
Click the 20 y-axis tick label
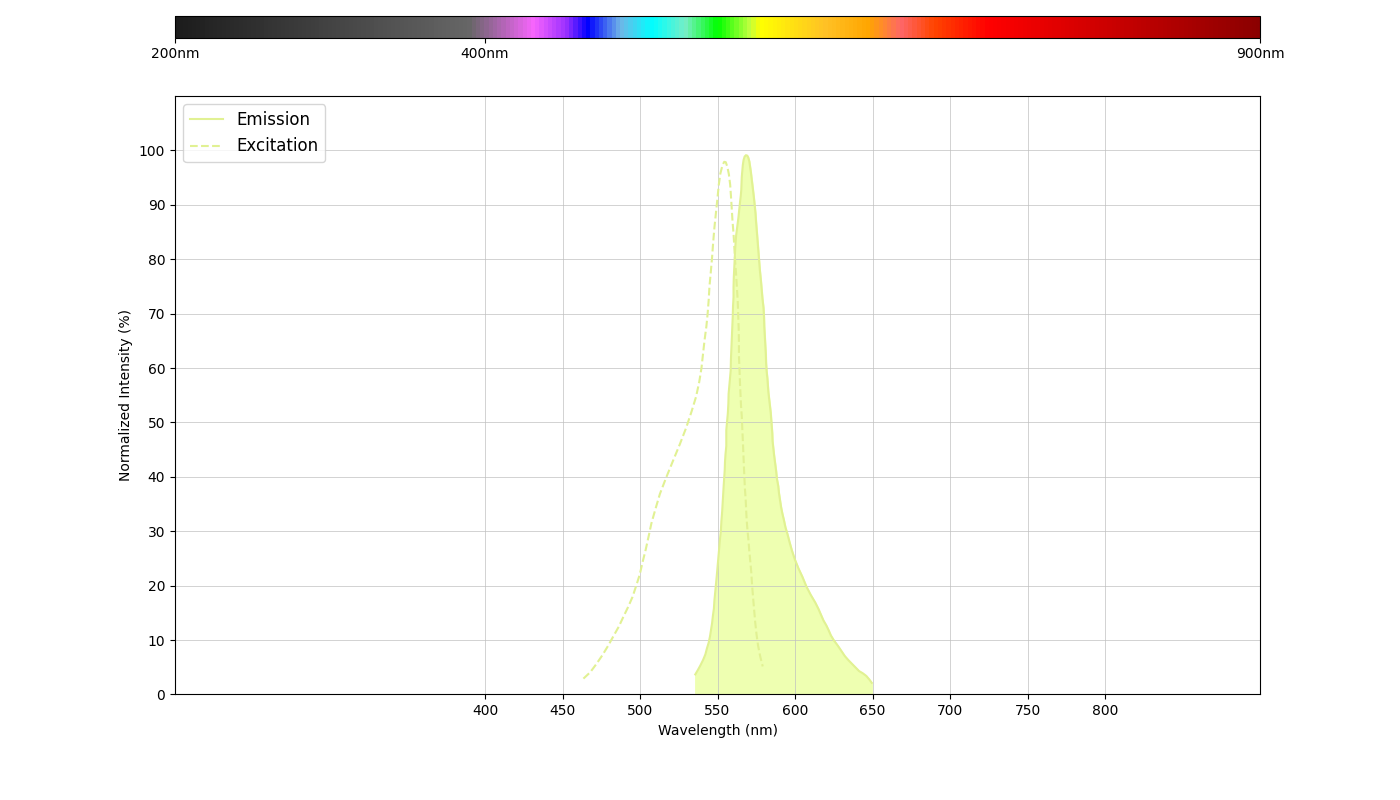157,586
